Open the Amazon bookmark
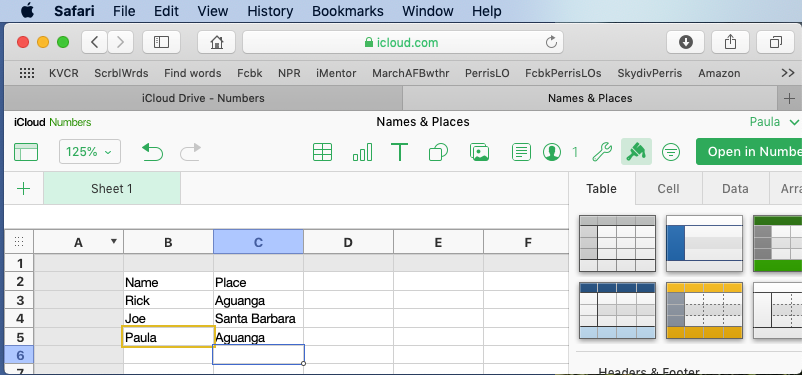Viewport: 802px width, 375px height. 719,73
